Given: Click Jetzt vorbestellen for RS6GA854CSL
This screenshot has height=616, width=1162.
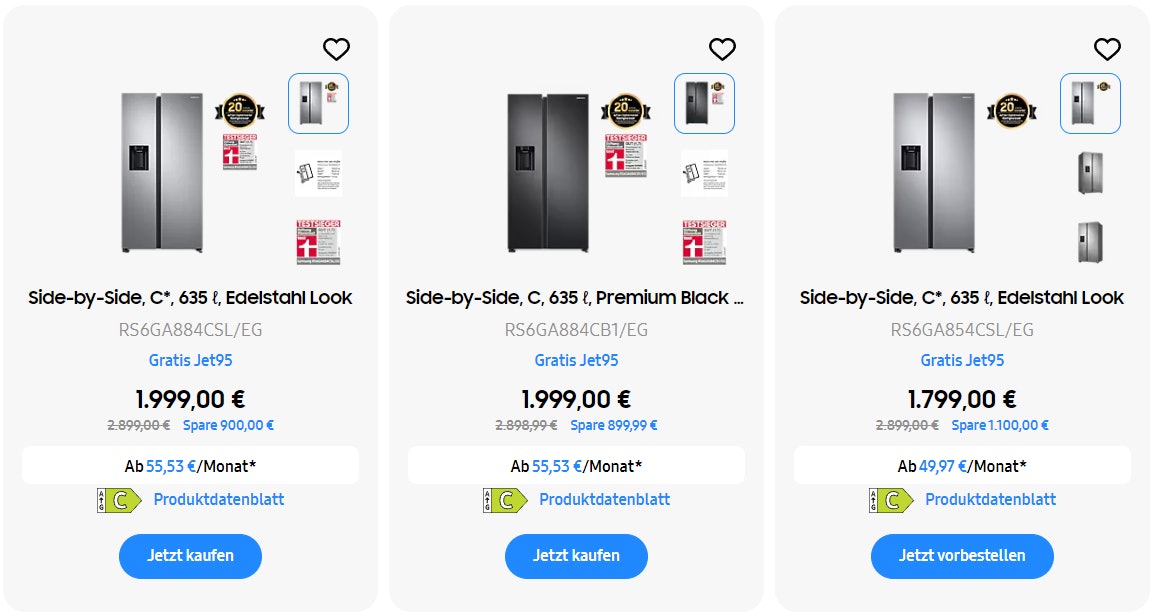Looking at the screenshot, I should click(962, 556).
